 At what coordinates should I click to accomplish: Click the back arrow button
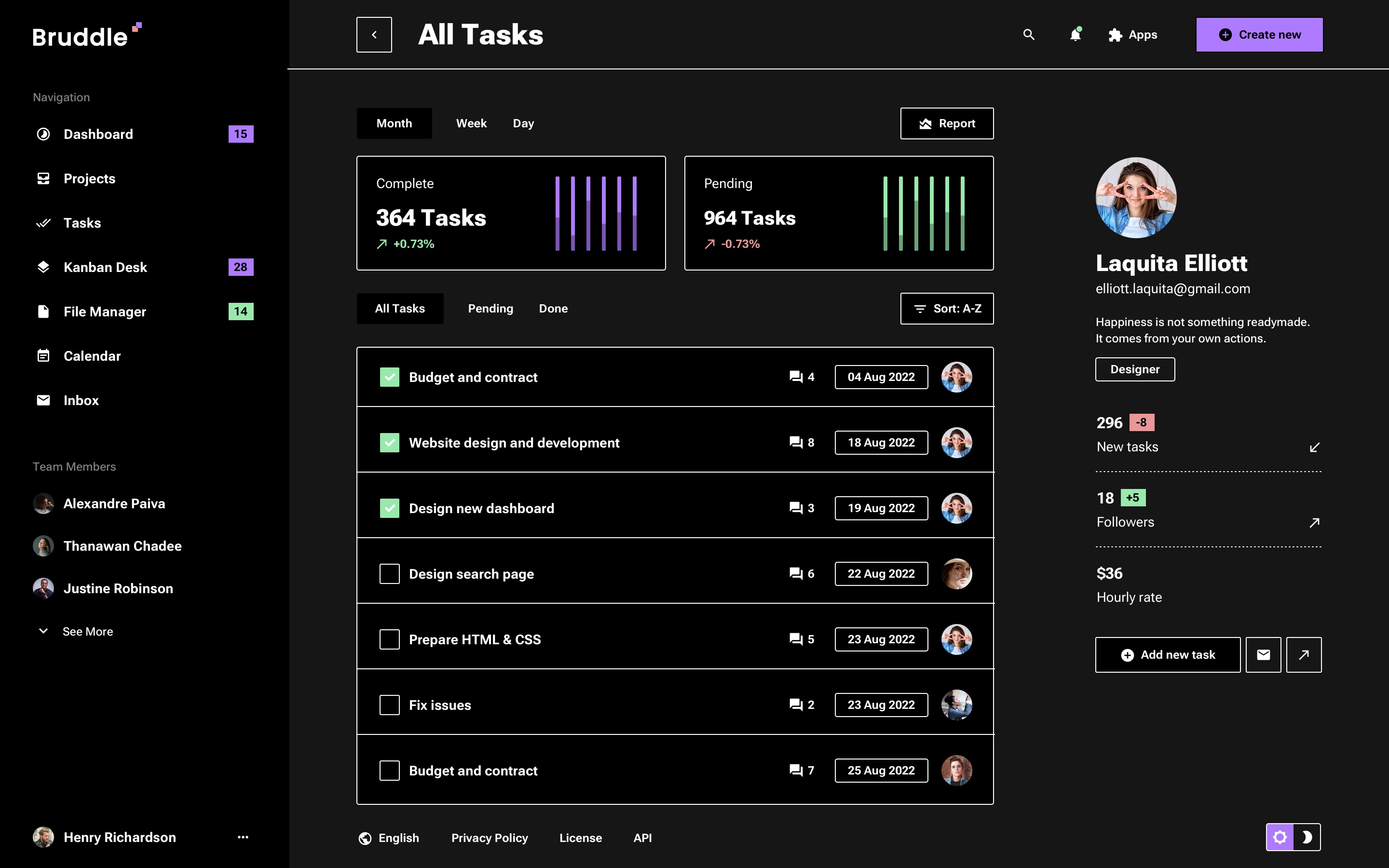coord(374,34)
